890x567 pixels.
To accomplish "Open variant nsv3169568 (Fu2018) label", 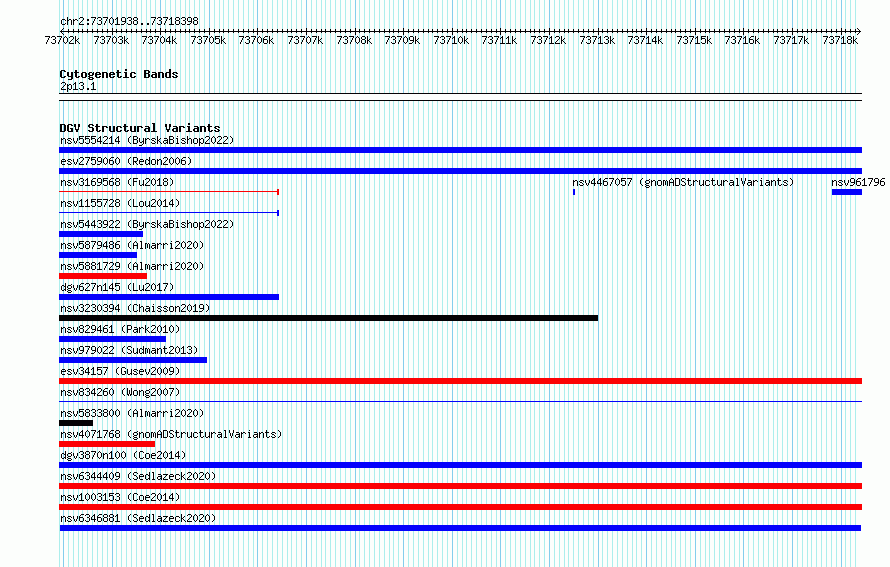I will (117, 182).
